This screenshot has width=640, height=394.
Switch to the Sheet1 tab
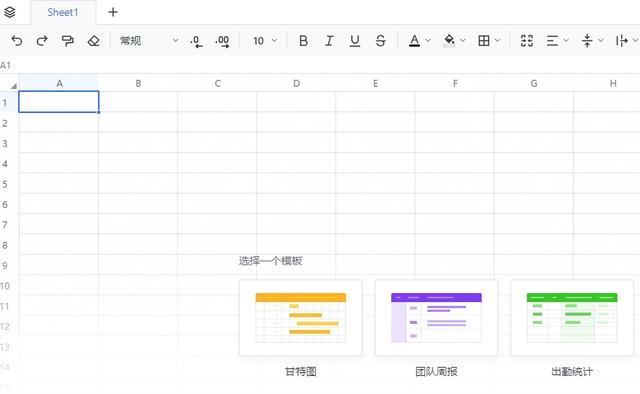pyautogui.click(x=62, y=12)
